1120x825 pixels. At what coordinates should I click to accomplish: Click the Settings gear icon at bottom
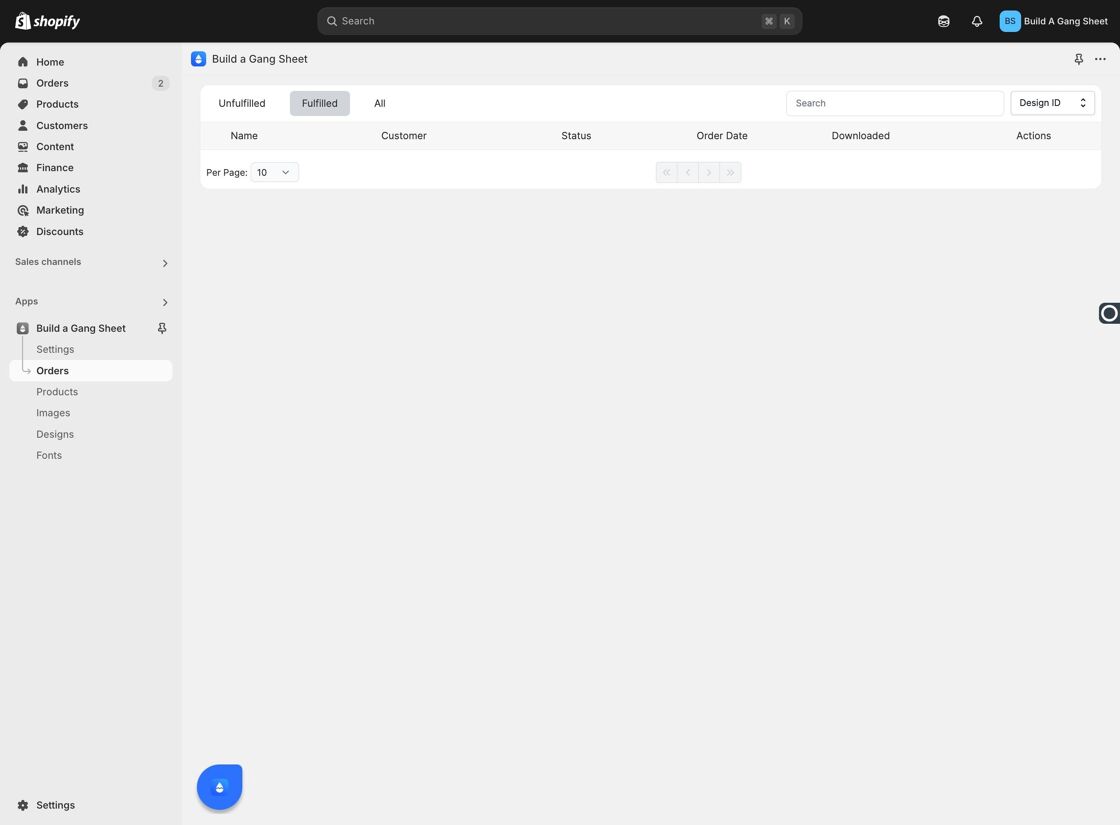23,805
